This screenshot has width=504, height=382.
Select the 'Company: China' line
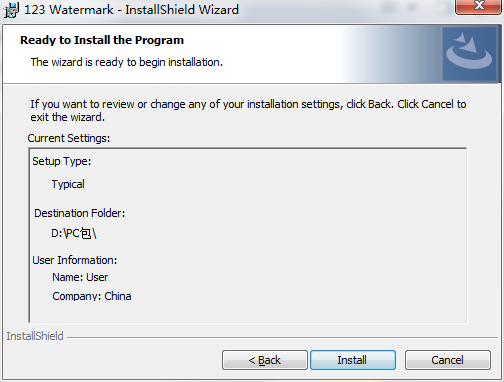(x=92, y=296)
